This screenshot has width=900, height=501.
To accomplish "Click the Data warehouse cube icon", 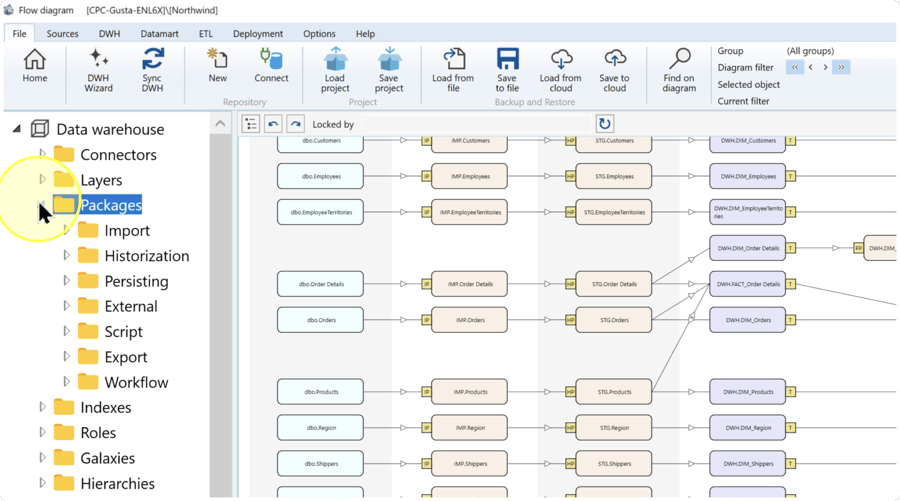I will click(x=40, y=129).
